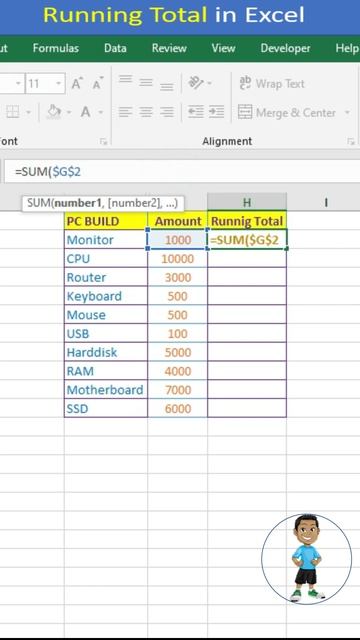Apply Top Align to cell
This screenshot has width=360, height=640.
point(125,79)
